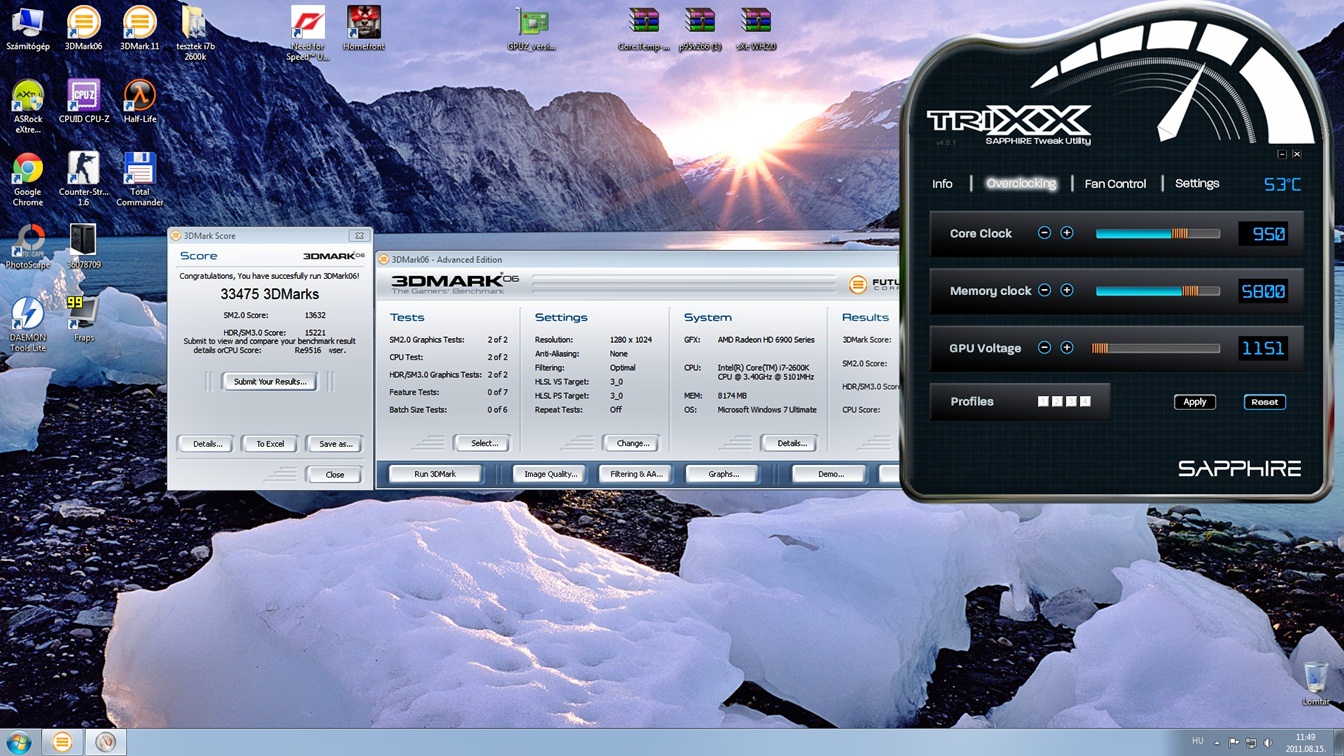Select the ASRock eXtreme tuner shortcut
The height and width of the screenshot is (756, 1344).
pos(27,106)
